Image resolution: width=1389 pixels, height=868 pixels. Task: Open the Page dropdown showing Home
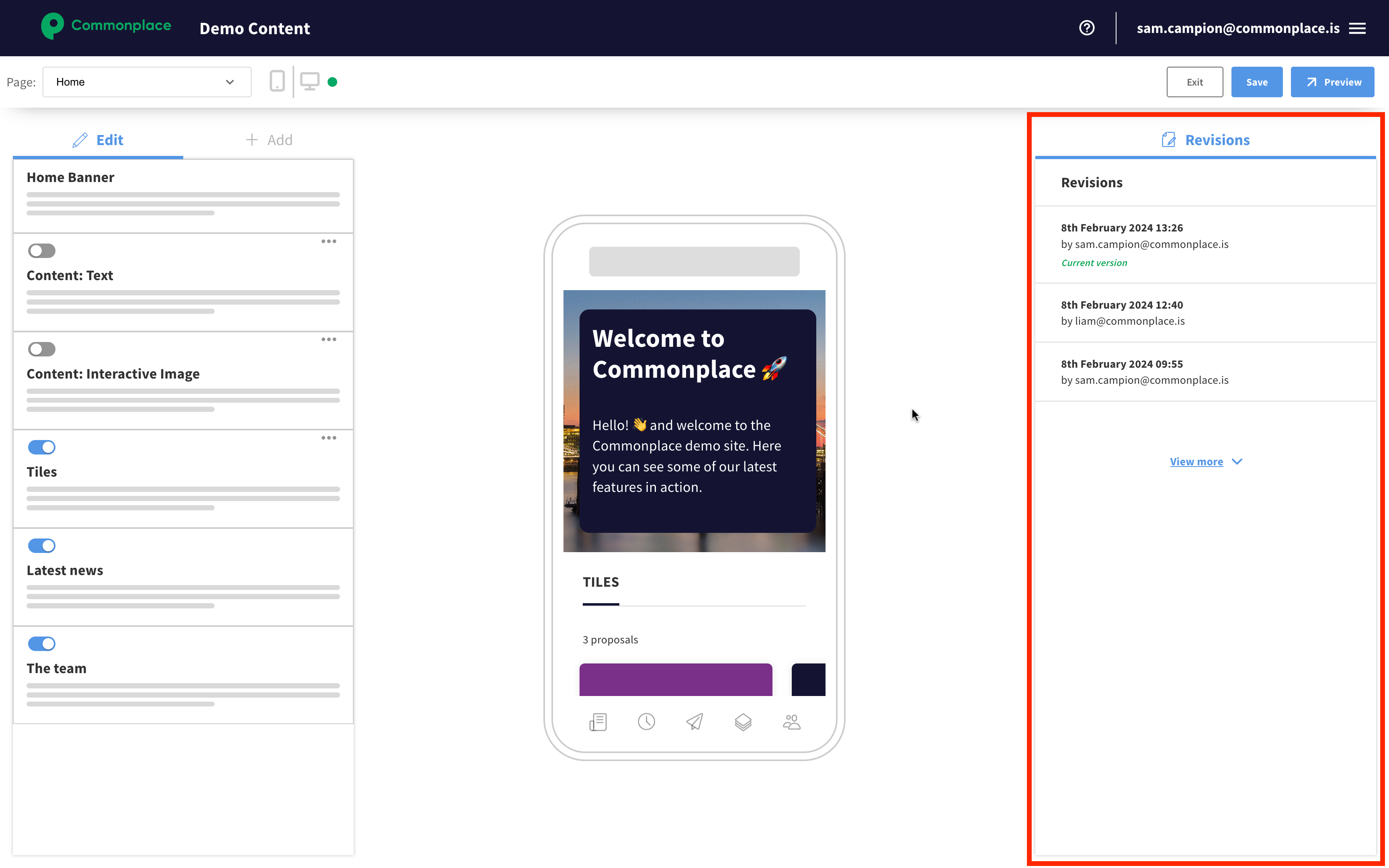coord(146,82)
